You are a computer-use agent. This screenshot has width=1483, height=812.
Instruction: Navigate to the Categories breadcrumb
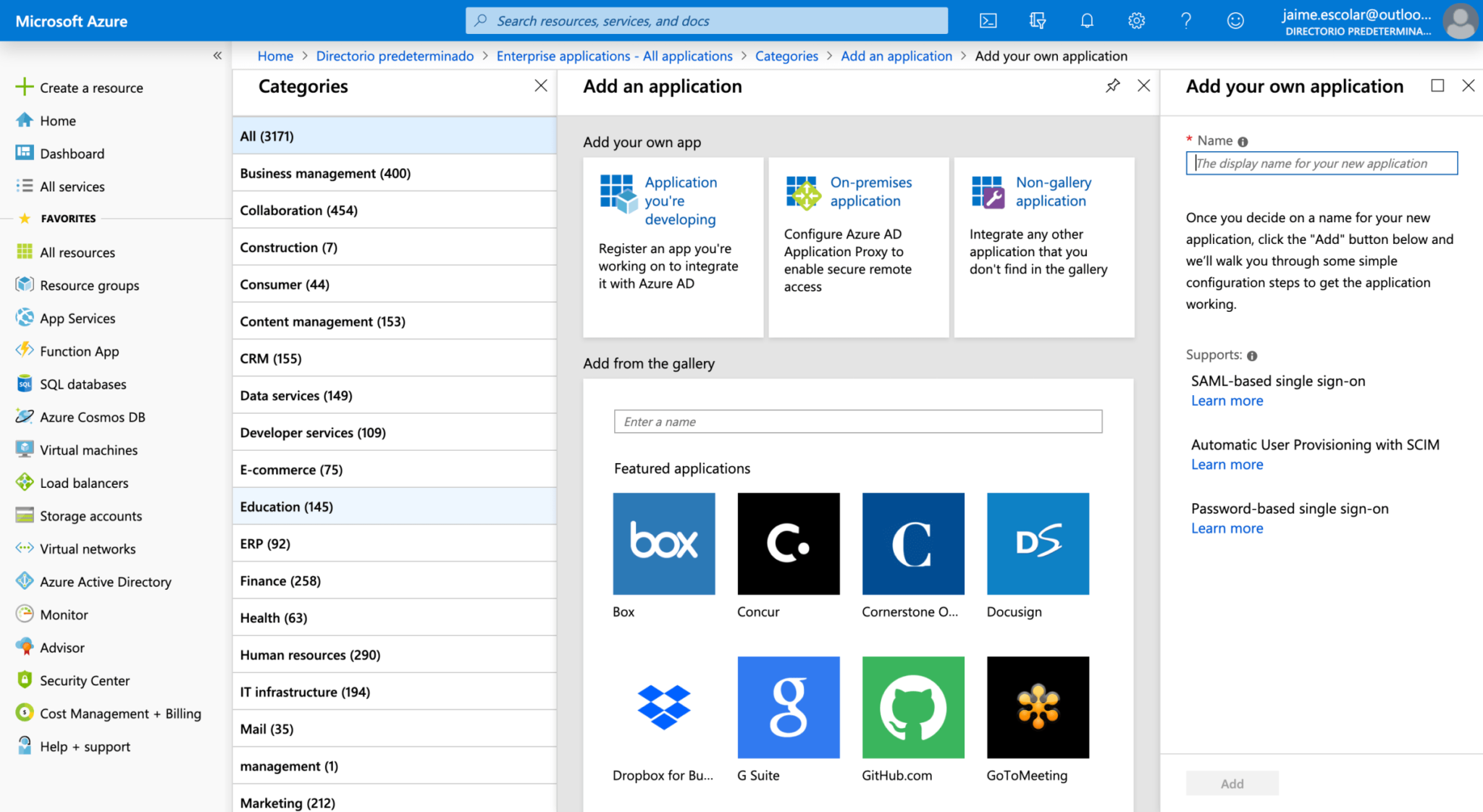point(786,56)
